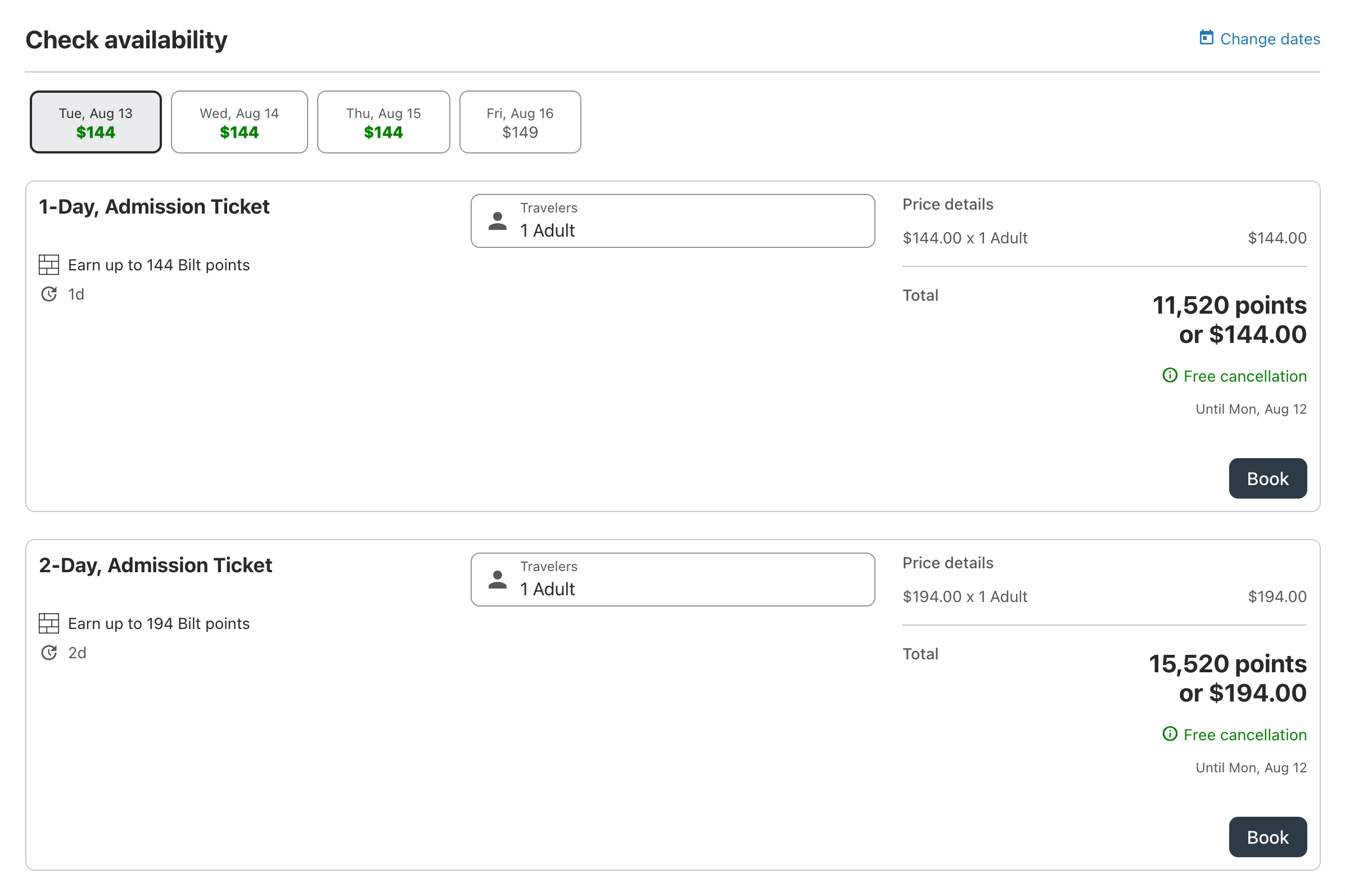Book the 1-Day Admission Ticket
This screenshot has height=896, width=1345.
pyautogui.click(x=1267, y=478)
